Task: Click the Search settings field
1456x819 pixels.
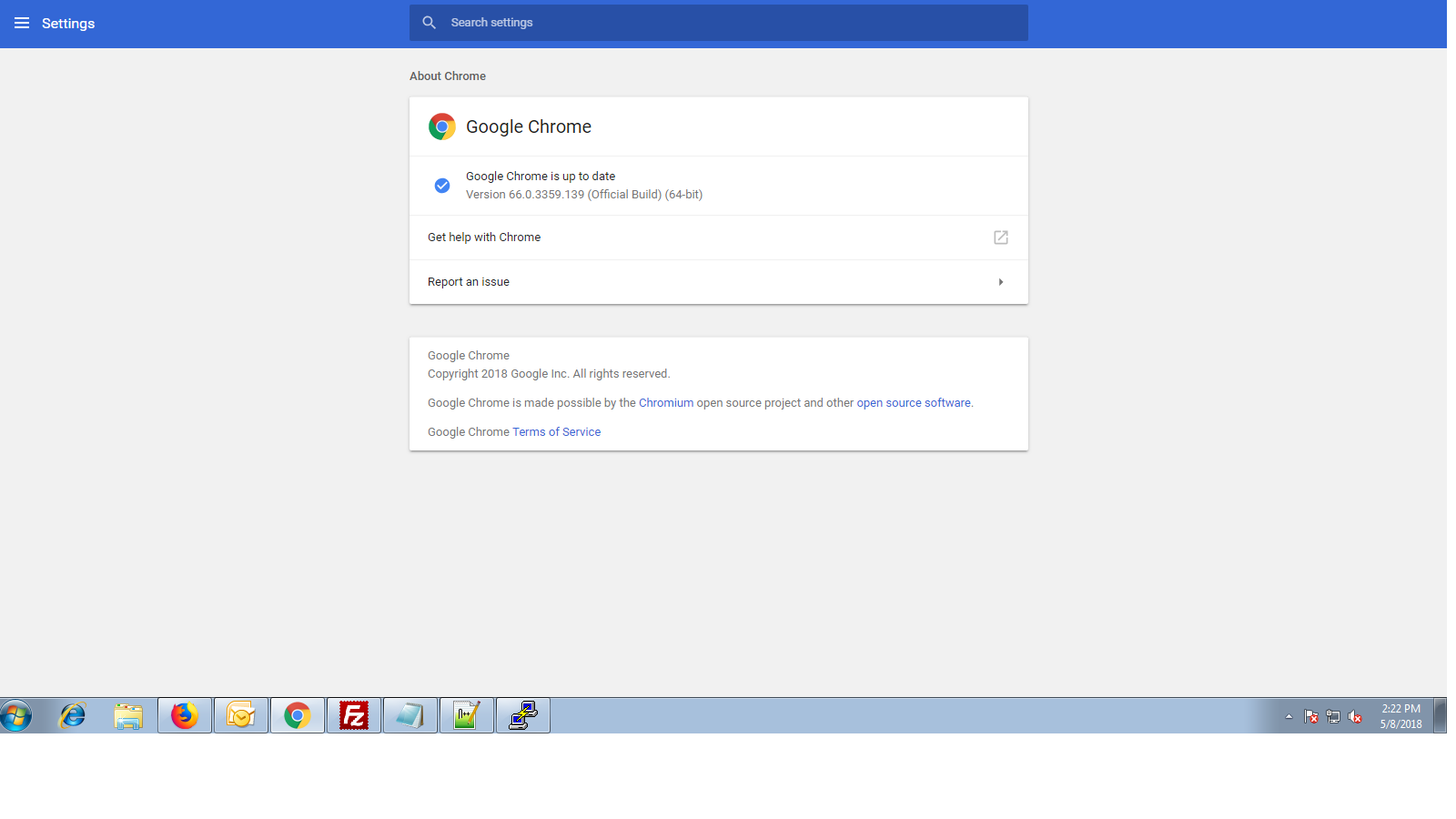Action: (x=719, y=23)
